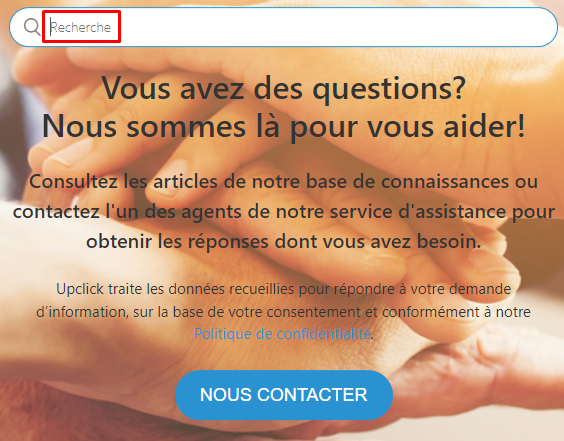The image size is (564, 441).
Task: Click the NOUS CONTACTER button
Action: [284, 395]
